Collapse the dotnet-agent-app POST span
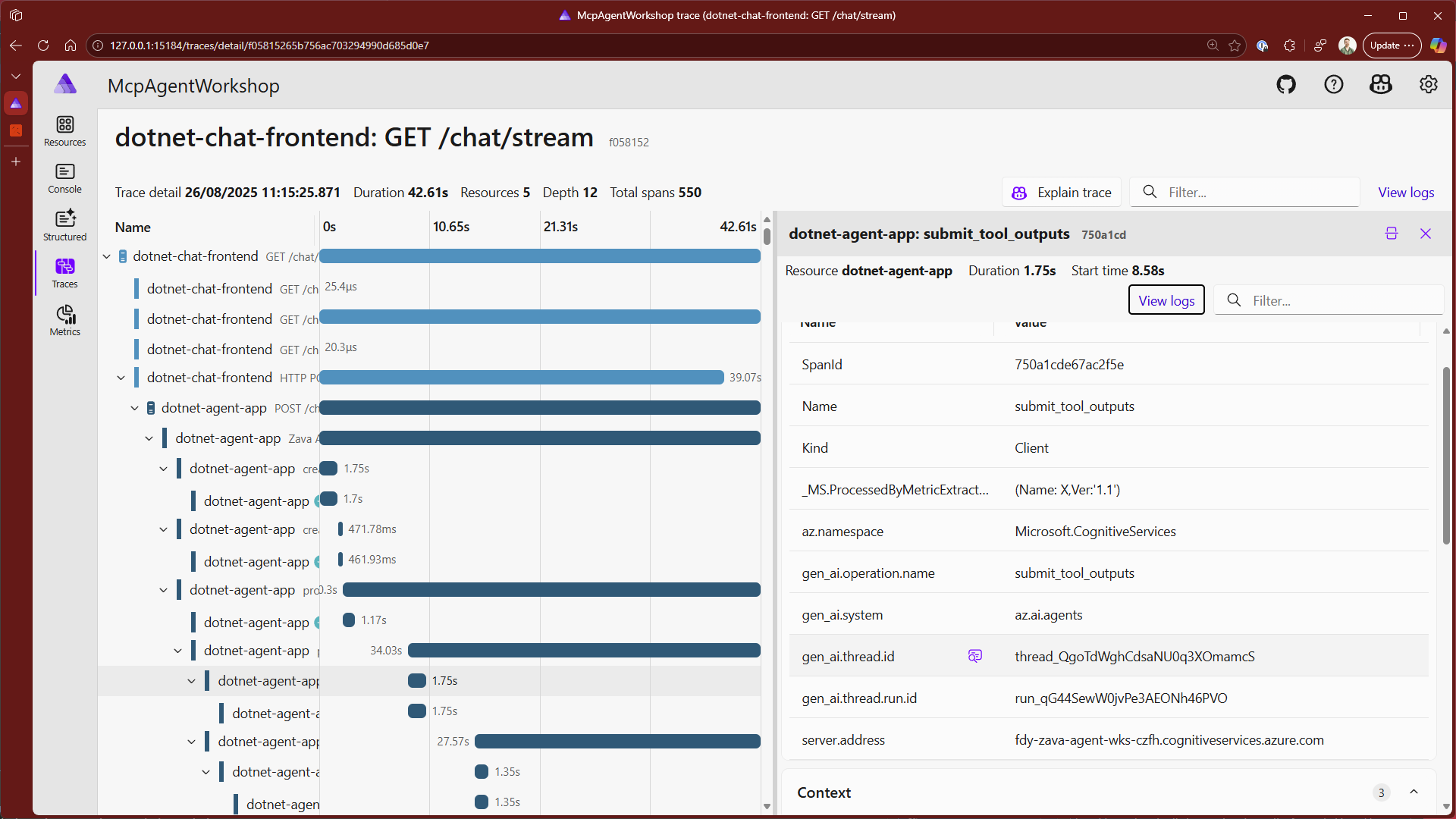The image size is (1456, 819). [135, 408]
